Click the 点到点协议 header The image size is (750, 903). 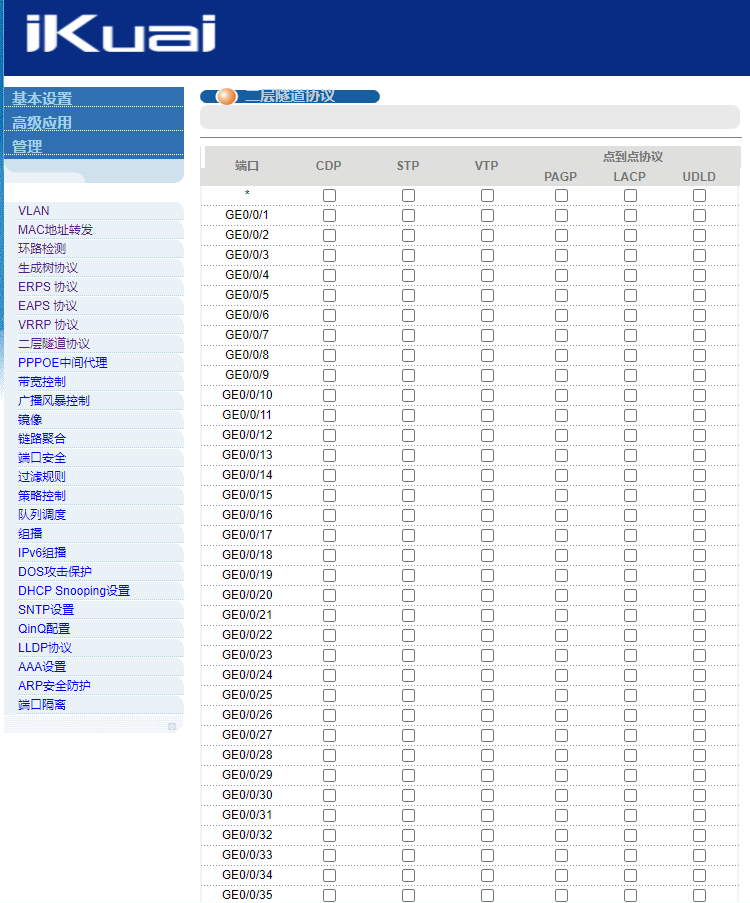coord(633,157)
